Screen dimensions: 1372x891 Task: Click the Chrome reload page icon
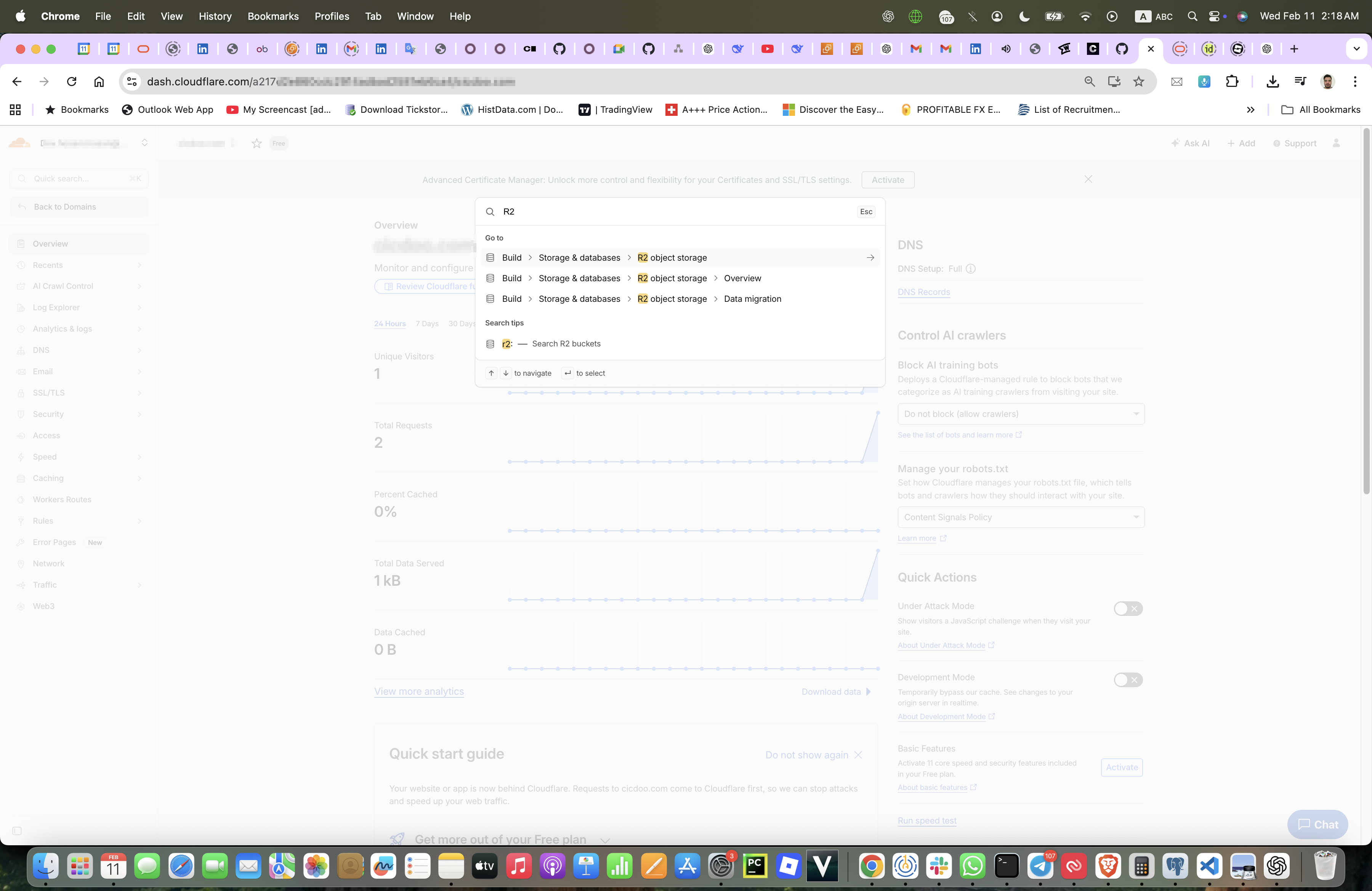pos(72,81)
